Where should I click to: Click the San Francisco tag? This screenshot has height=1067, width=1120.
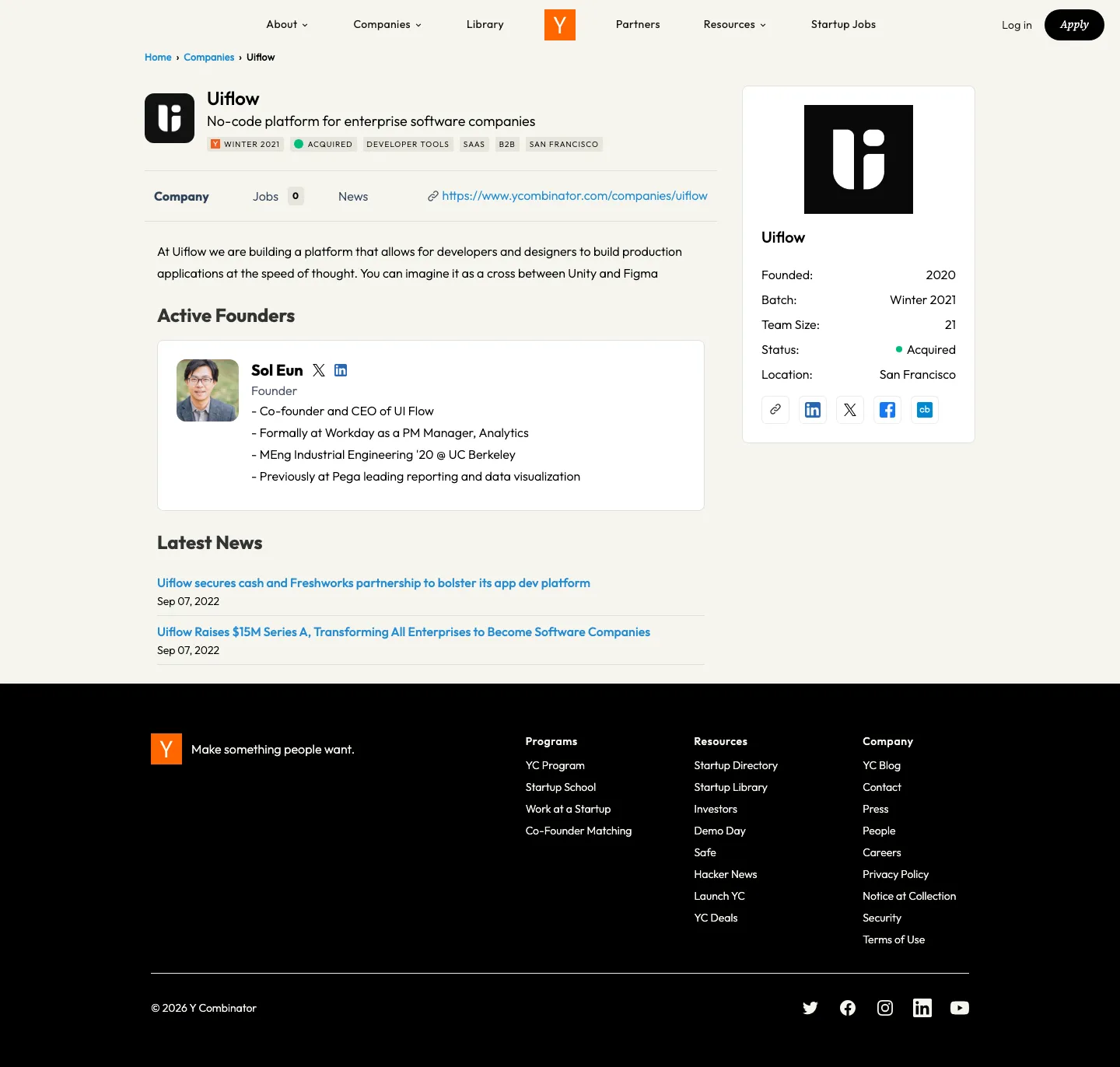pyautogui.click(x=564, y=144)
